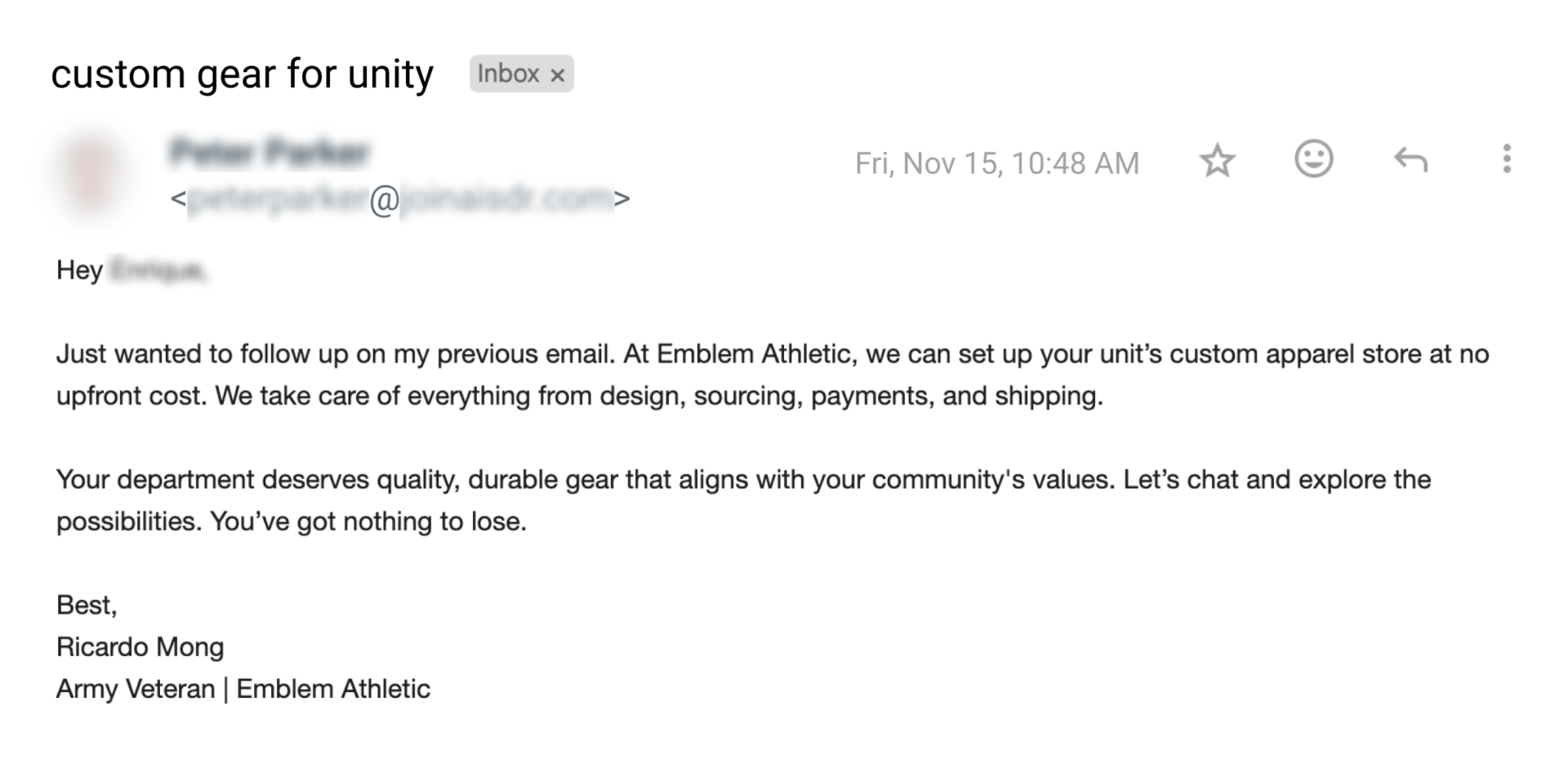Viewport: 1568px width, 782px height.
Task: Click the blurred sender avatar
Action: [x=92, y=172]
